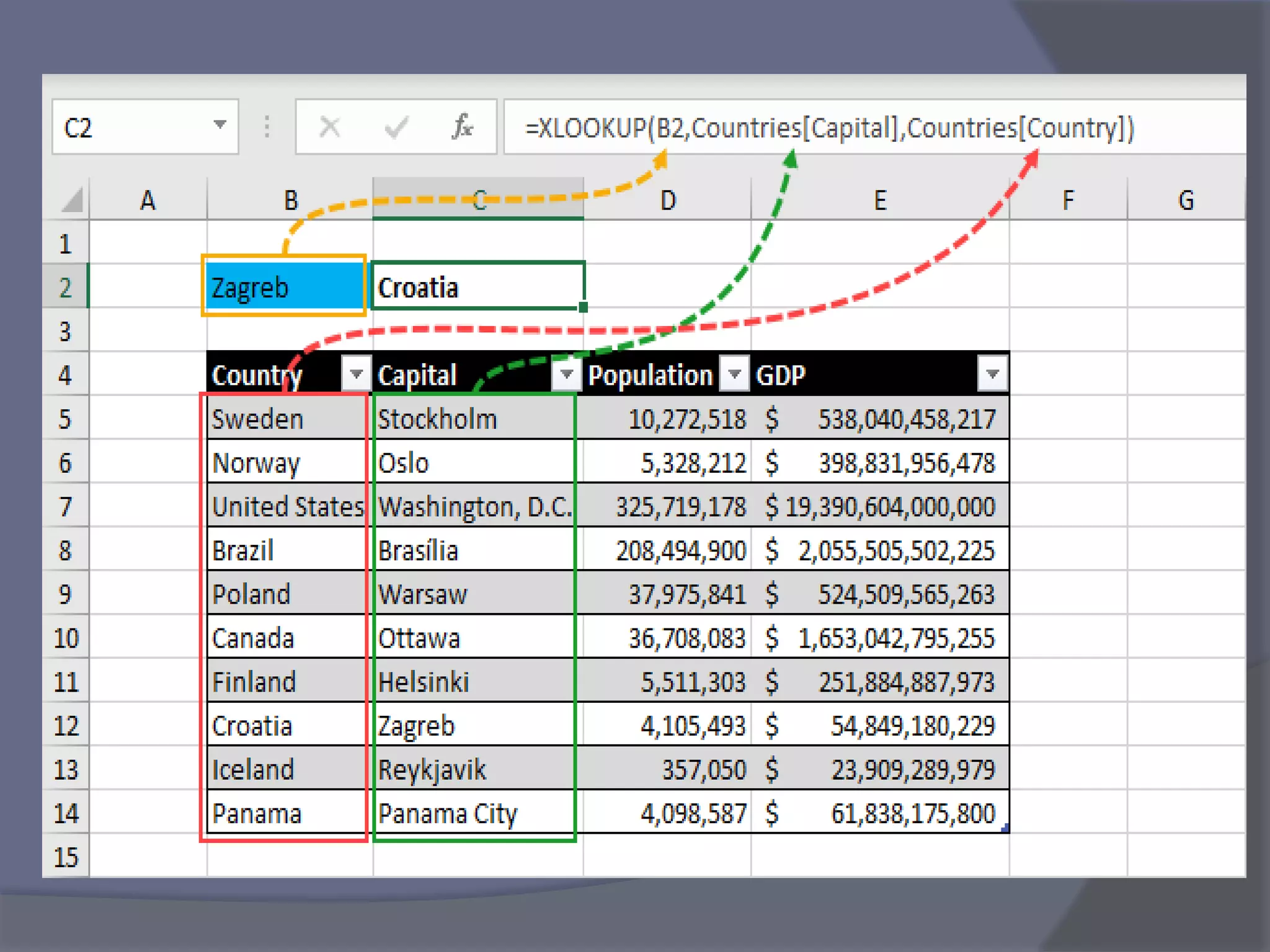Click the Select All corner triangle
This screenshot has width=1270, height=952.
(72, 201)
